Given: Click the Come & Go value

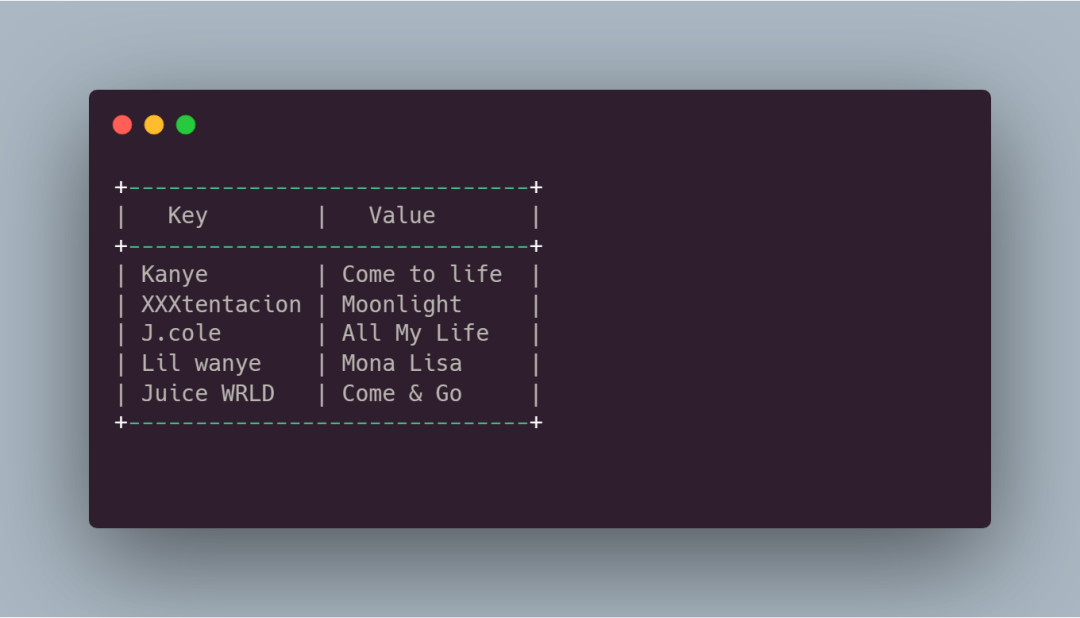Looking at the screenshot, I should point(402,393).
